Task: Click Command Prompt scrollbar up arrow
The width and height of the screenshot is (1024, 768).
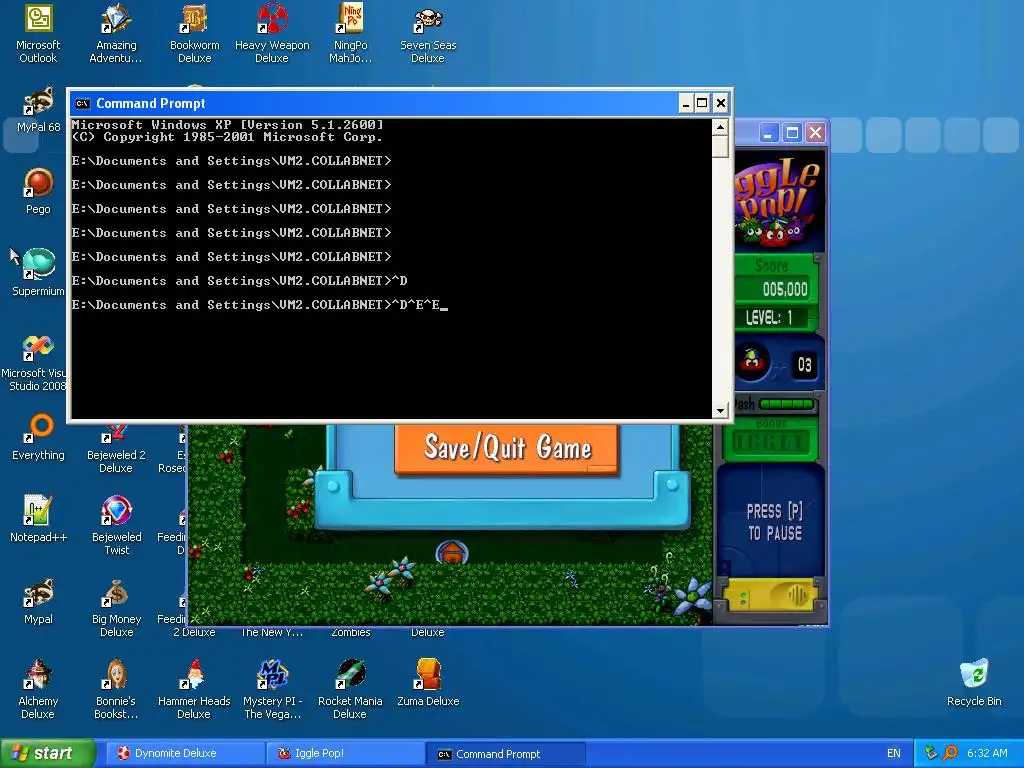Action: click(x=720, y=127)
